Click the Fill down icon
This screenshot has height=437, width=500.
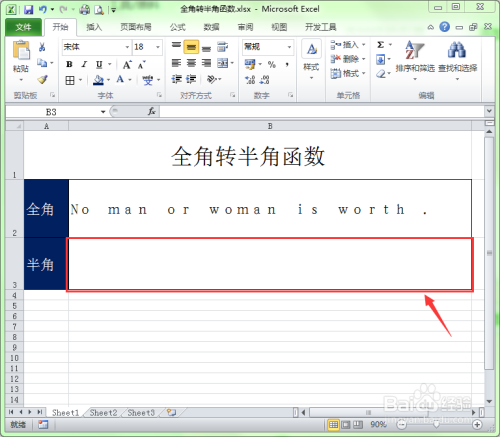pyautogui.click(x=380, y=60)
